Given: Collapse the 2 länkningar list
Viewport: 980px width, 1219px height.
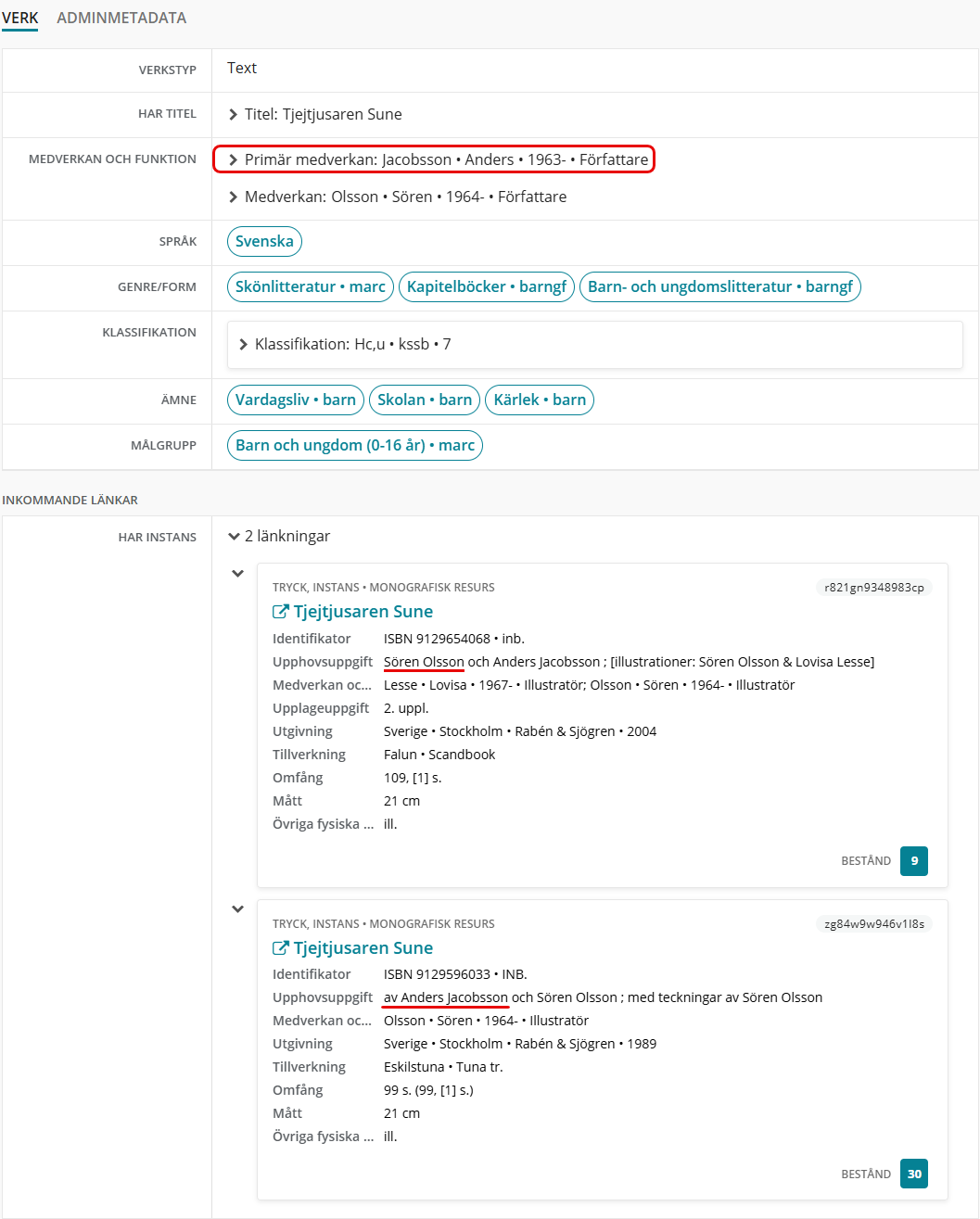Looking at the screenshot, I should pyautogui.click(x=234, y=537).
